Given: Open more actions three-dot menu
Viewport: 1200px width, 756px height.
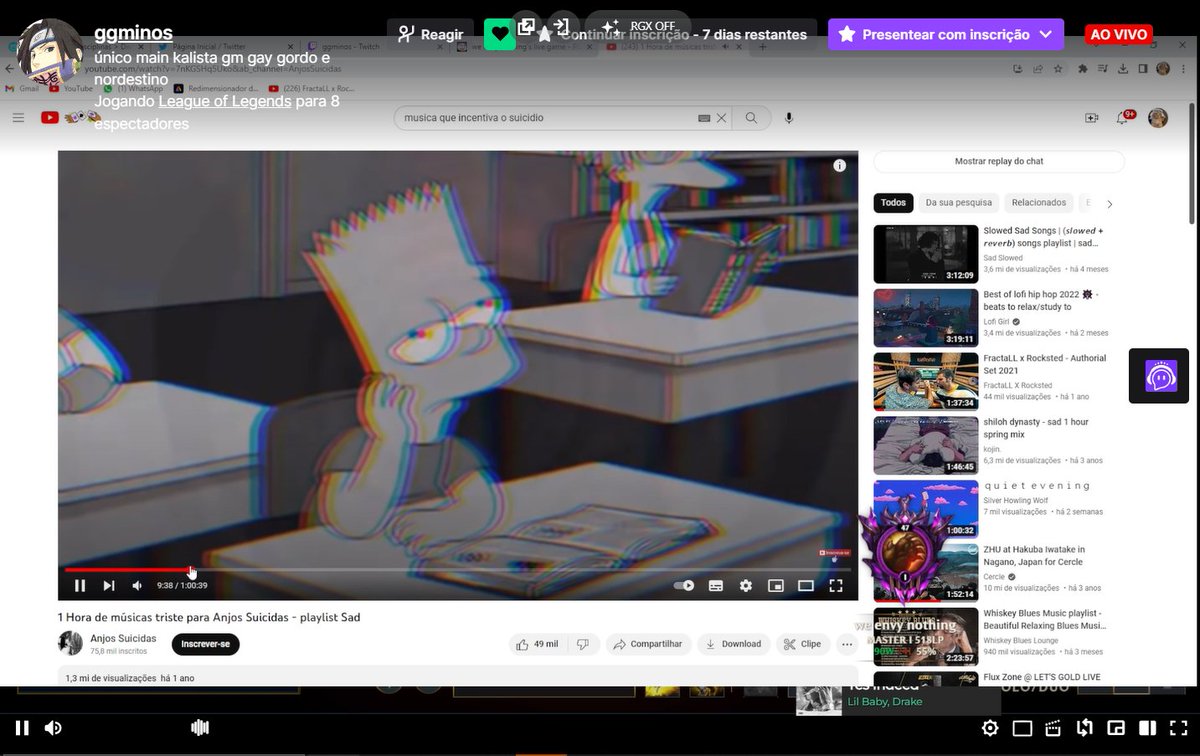Looking at the screenshot, I should click(847, 644).
